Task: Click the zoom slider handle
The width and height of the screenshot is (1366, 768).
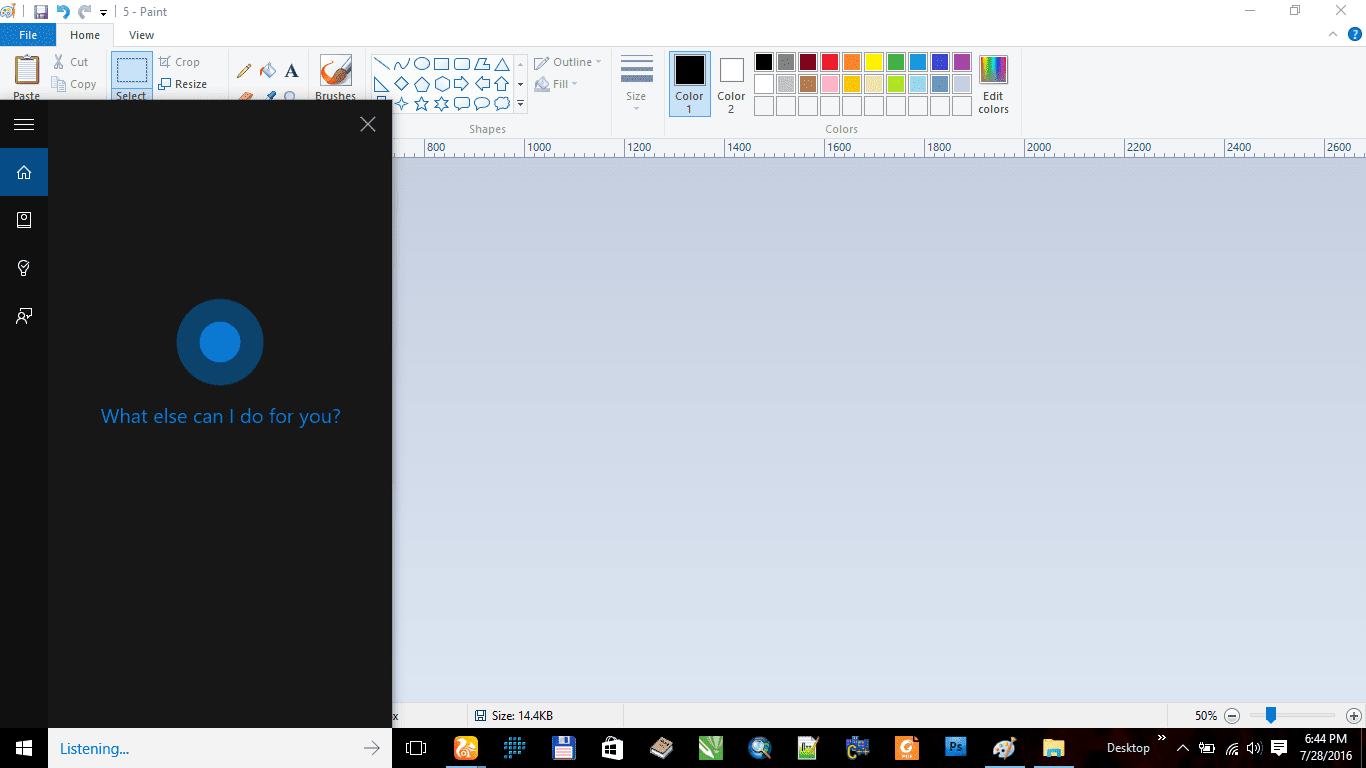Action: (x=1271, y=715)
